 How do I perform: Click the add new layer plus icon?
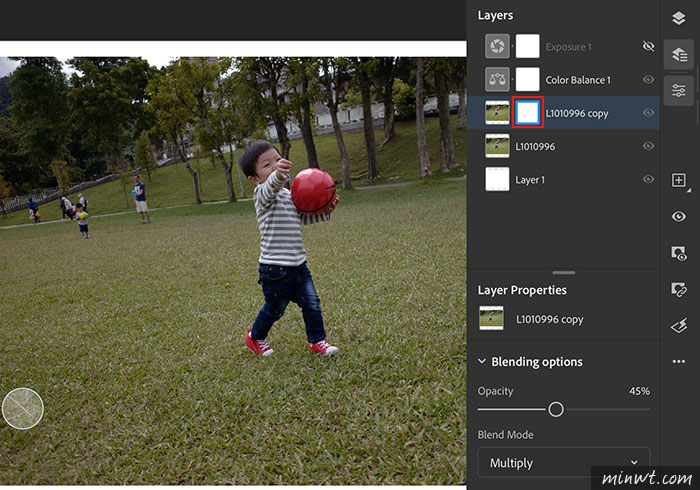point(679,180)
